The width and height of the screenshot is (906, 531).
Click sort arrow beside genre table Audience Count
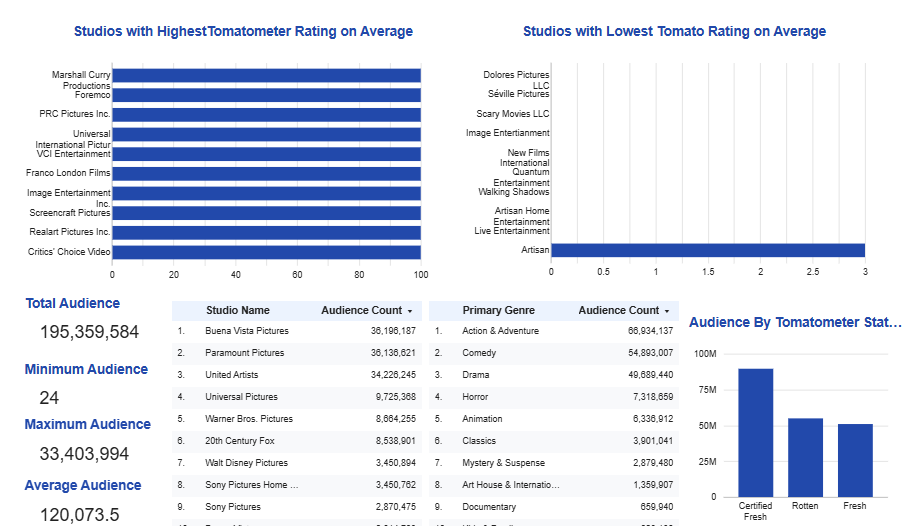point(667,311)
